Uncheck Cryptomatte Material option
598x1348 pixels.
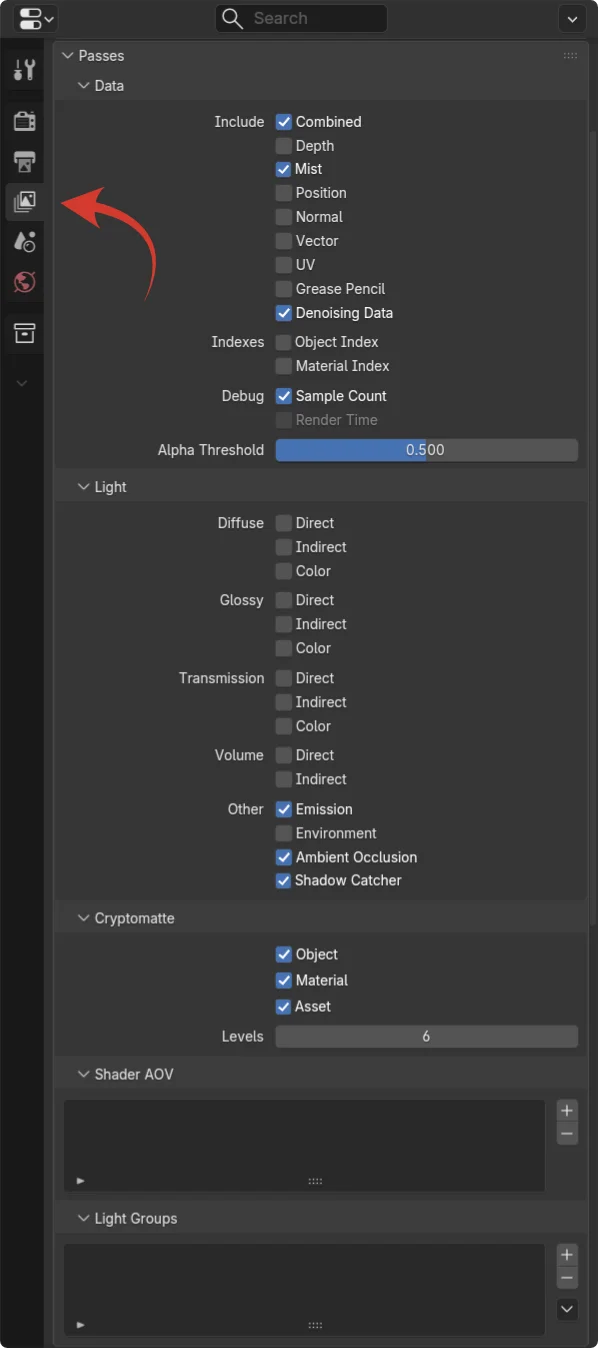[284, 980]
